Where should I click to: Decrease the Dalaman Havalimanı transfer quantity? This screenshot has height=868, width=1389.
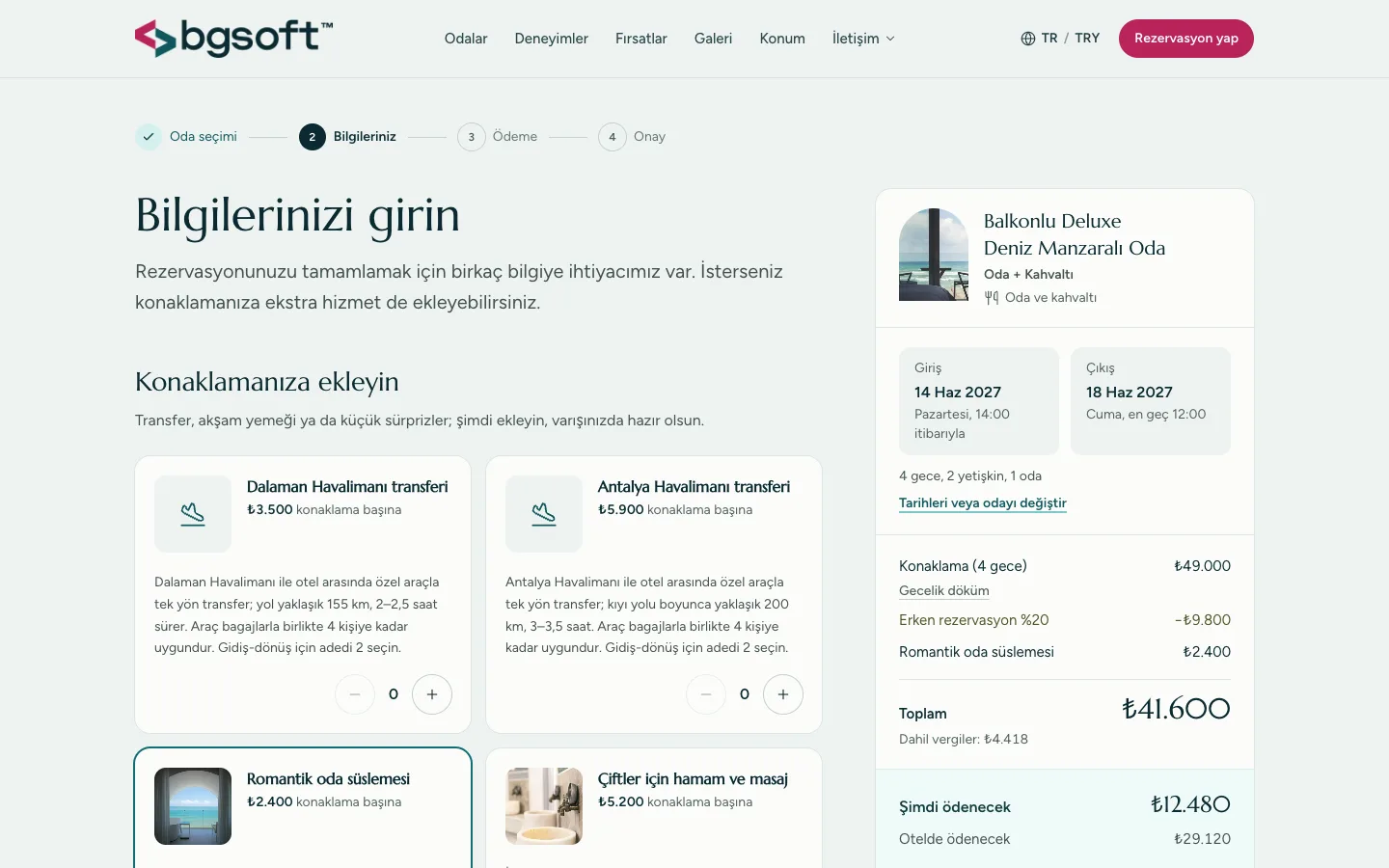(355, 694)
